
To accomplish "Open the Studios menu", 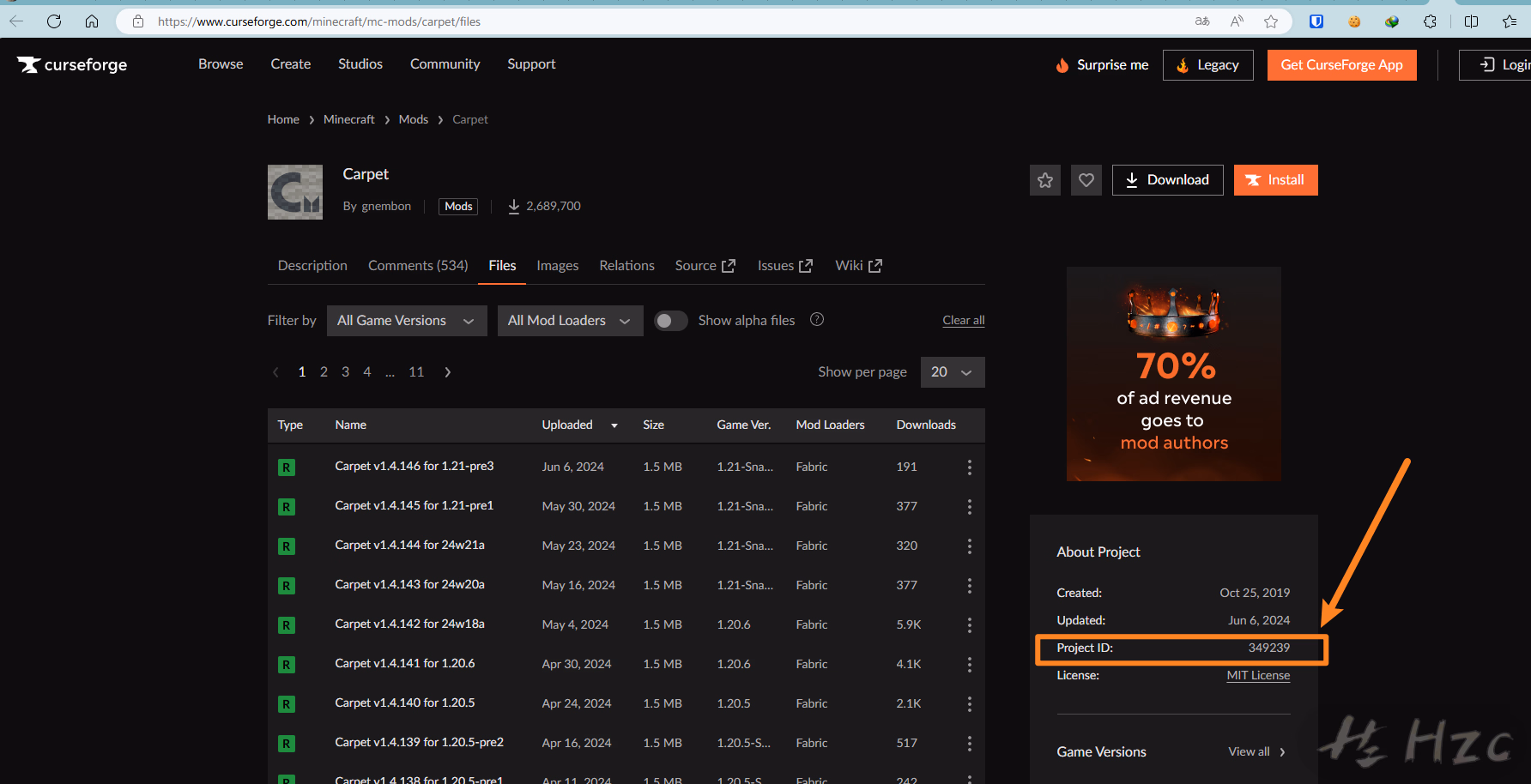I will click(x=360, y=63).
